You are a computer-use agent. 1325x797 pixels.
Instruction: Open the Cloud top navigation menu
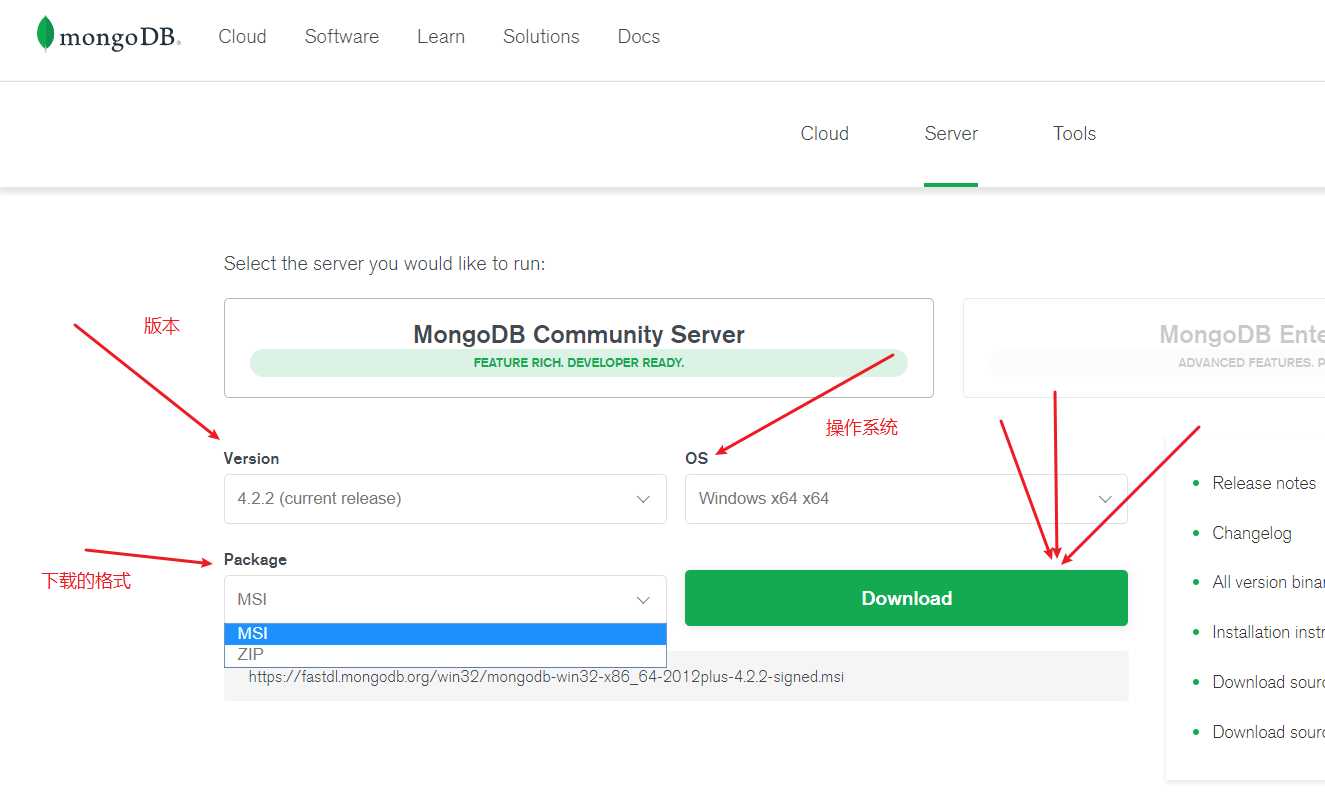tap(242, 37)
